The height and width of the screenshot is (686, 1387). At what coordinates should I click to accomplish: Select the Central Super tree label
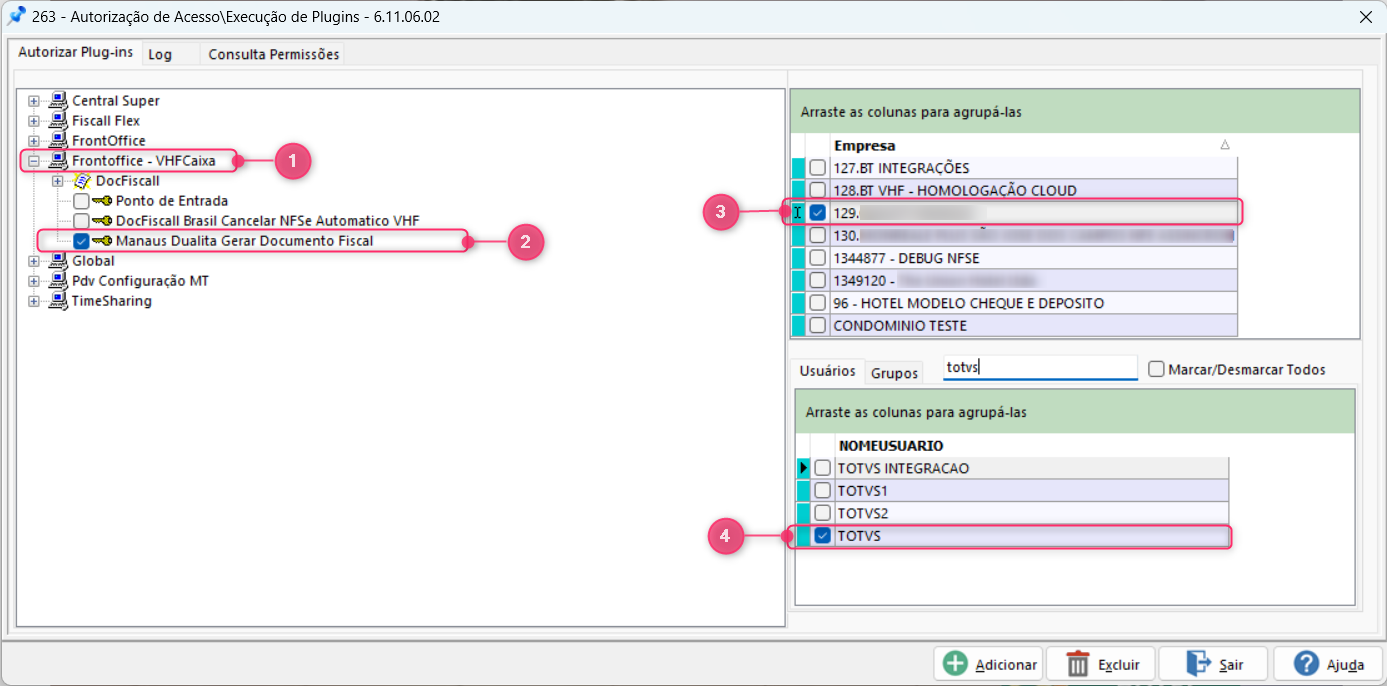pos(116,101)
